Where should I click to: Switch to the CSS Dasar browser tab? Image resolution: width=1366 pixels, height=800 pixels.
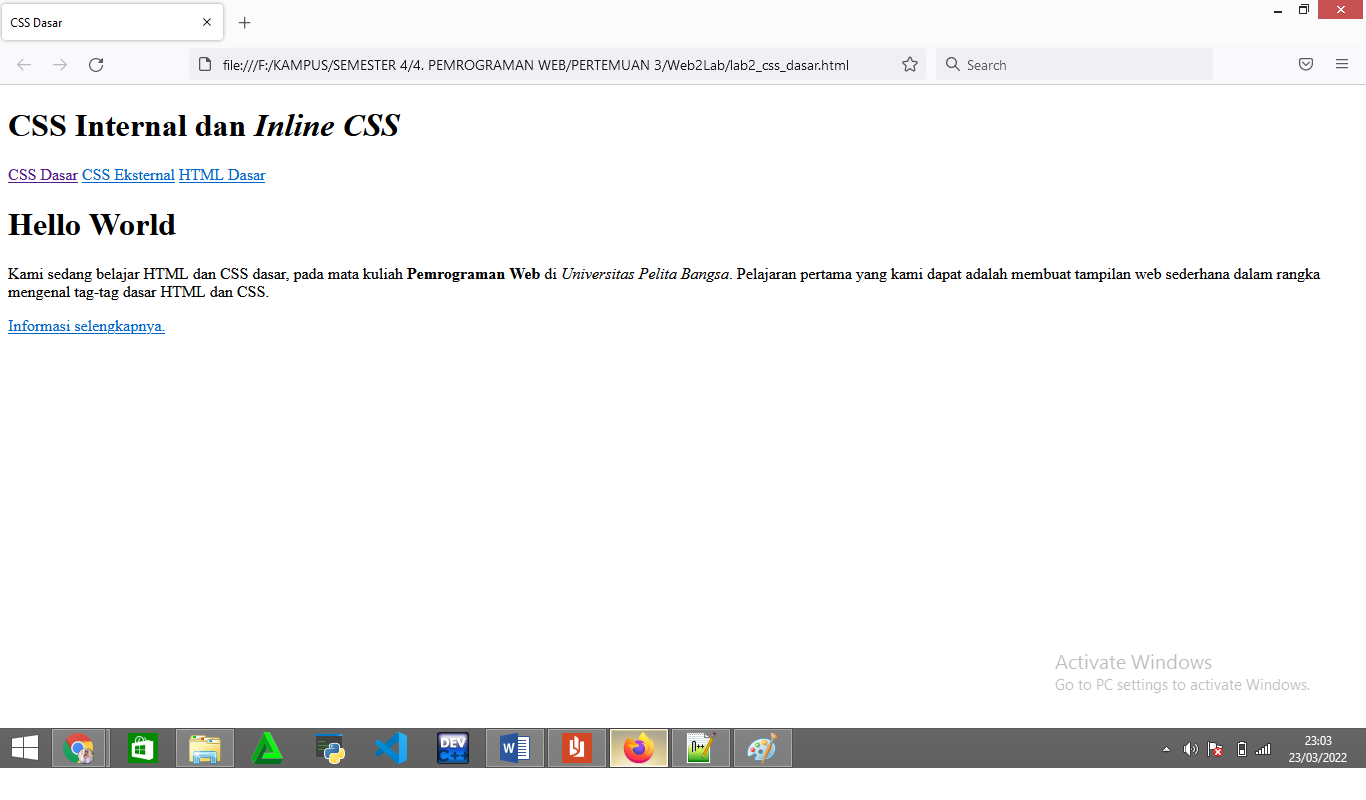100,22
